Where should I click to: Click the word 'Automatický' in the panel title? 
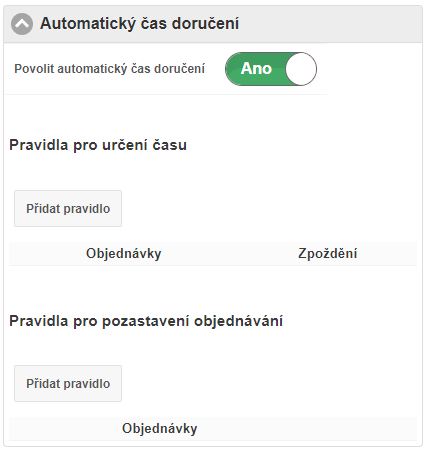click(88, 24)
